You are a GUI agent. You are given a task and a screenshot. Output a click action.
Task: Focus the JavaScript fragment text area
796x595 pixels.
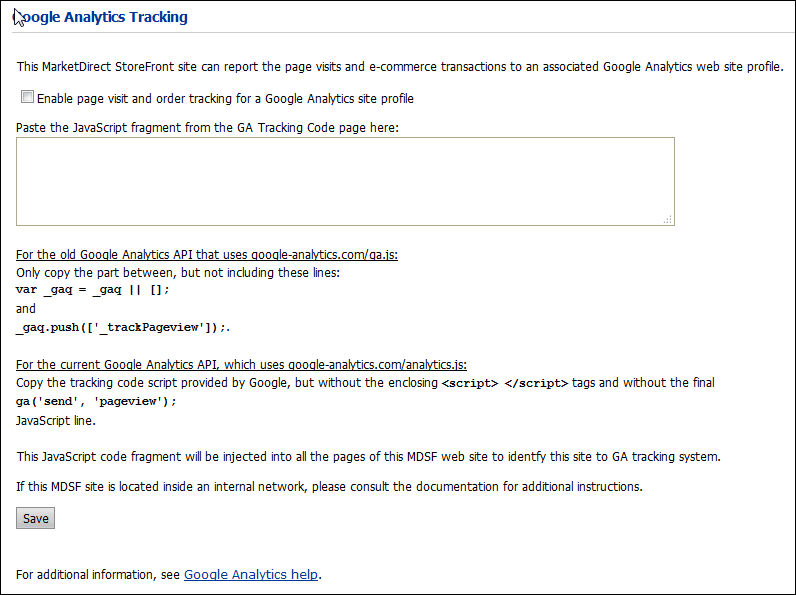[x=345, y=181]
